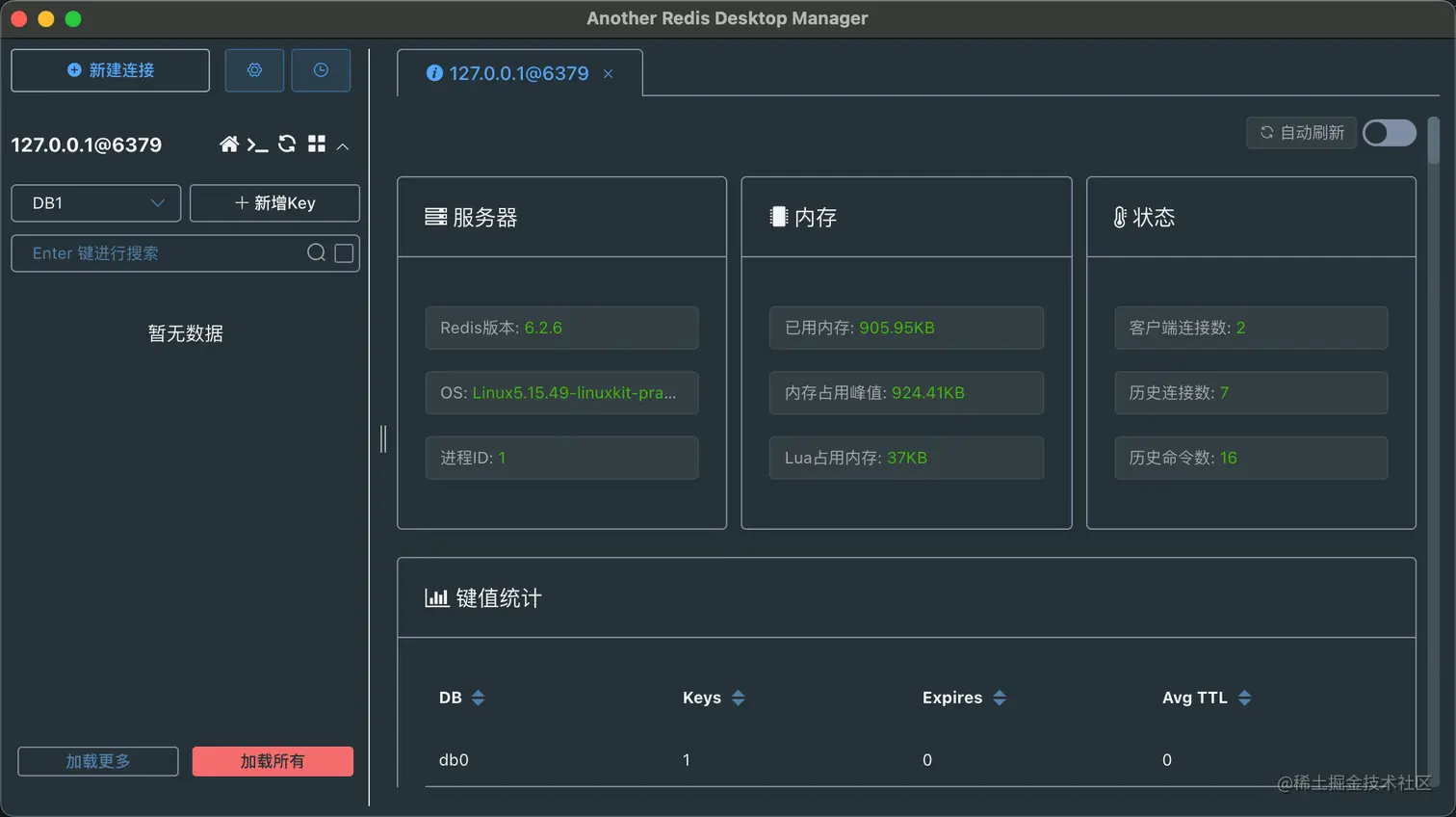This screenshot has width=1456, height=817.
Task: Click the server (服务器) panel icon
Action: coord(436,217)
